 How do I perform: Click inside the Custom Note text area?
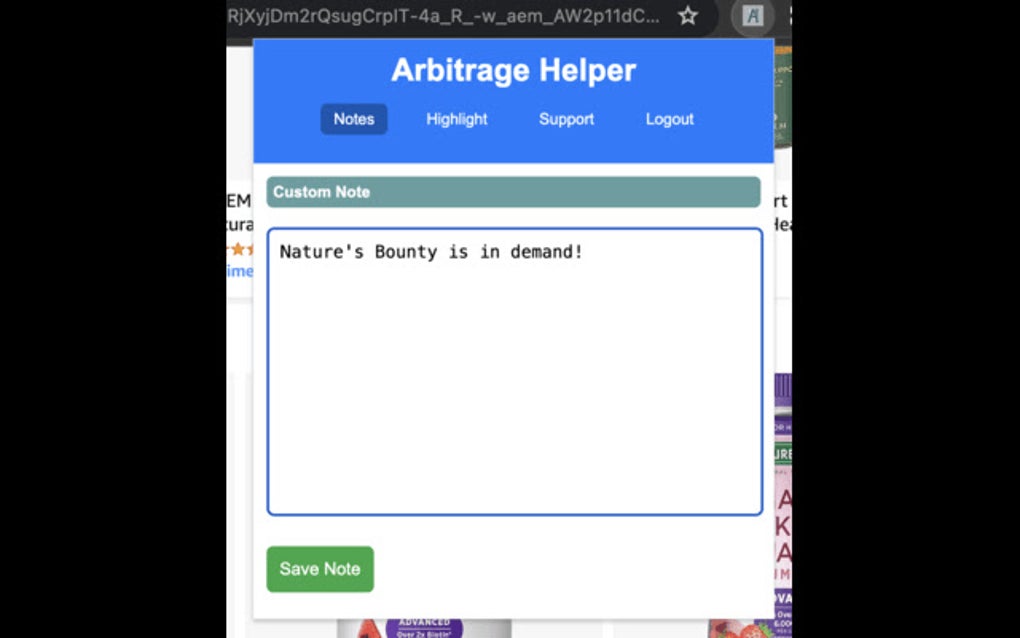pos(513,370)
